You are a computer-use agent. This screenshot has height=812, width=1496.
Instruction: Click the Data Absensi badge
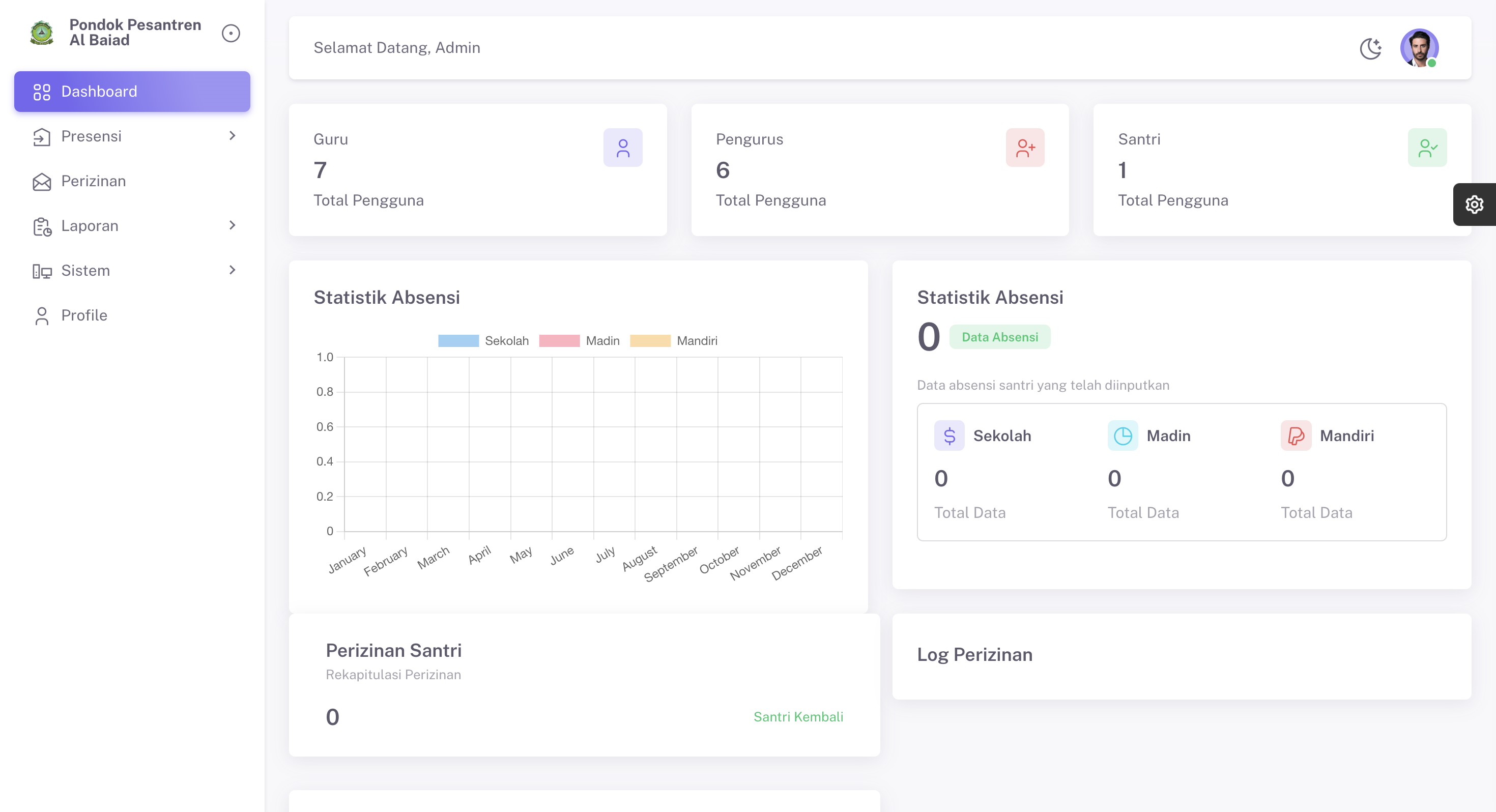point(999,337)
